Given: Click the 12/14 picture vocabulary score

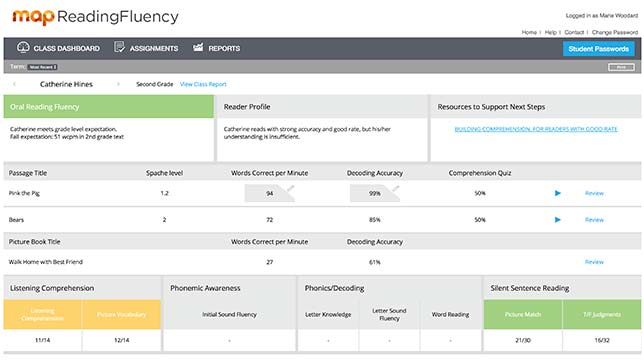Looking at the screenshot, I should point(122,340).
